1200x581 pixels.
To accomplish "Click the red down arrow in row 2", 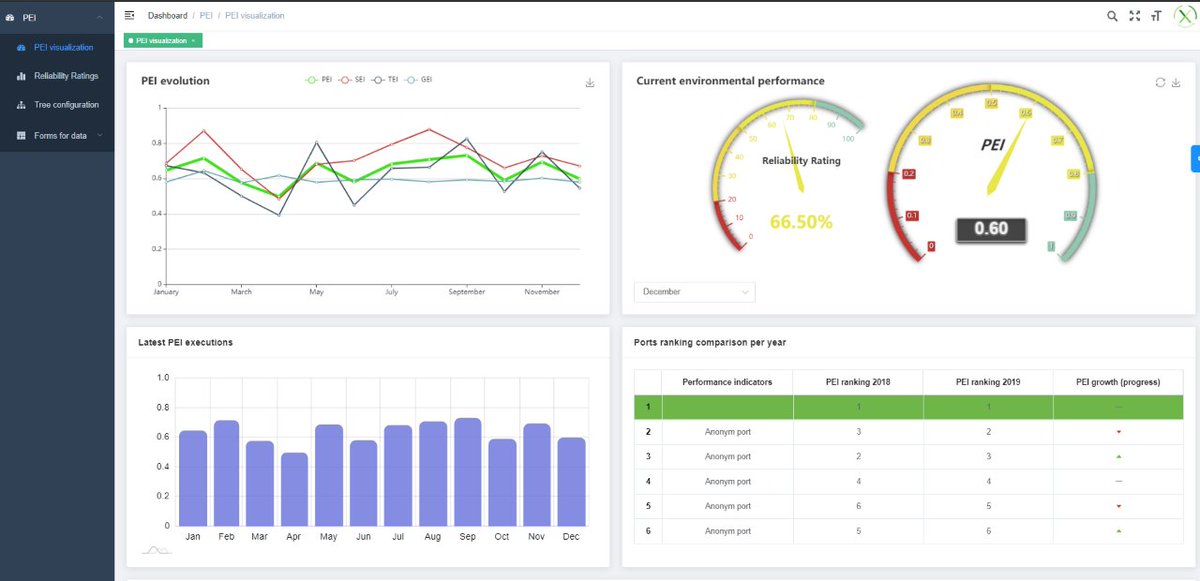I will (x=1118, y=432).
